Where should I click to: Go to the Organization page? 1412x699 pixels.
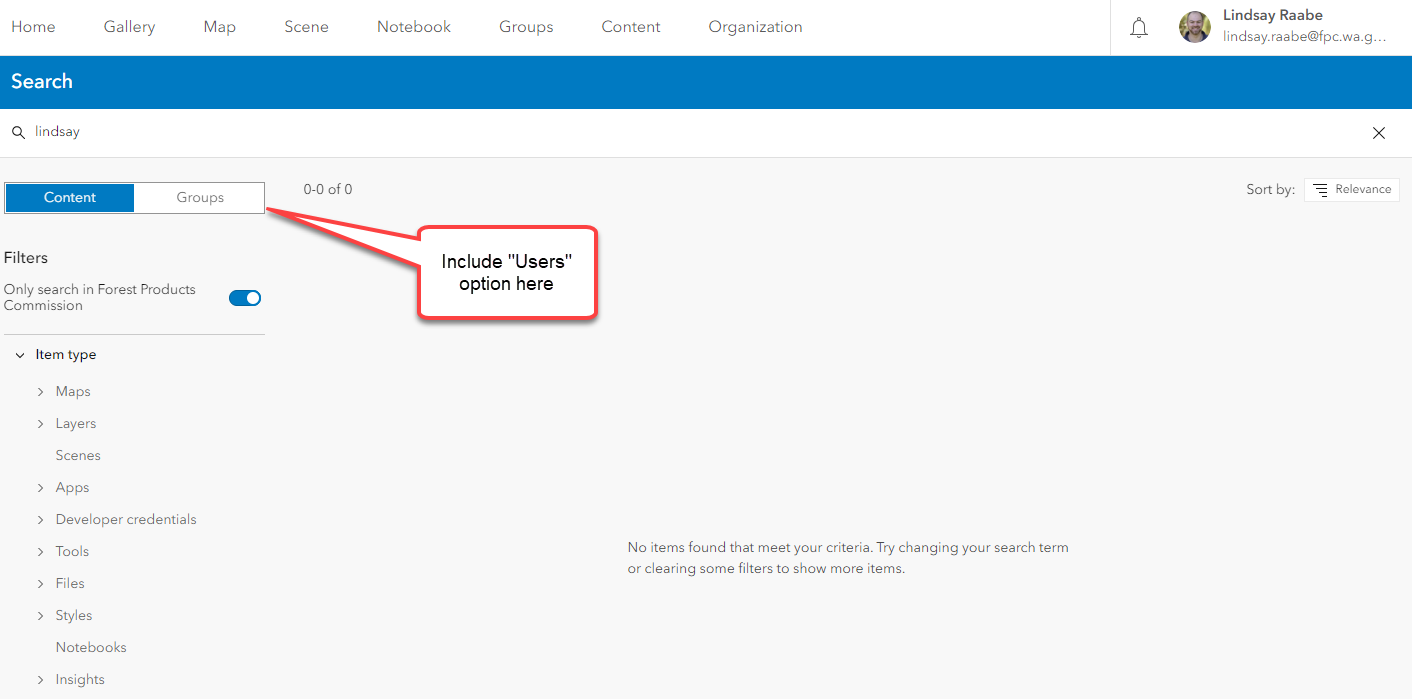click(755, 27)
